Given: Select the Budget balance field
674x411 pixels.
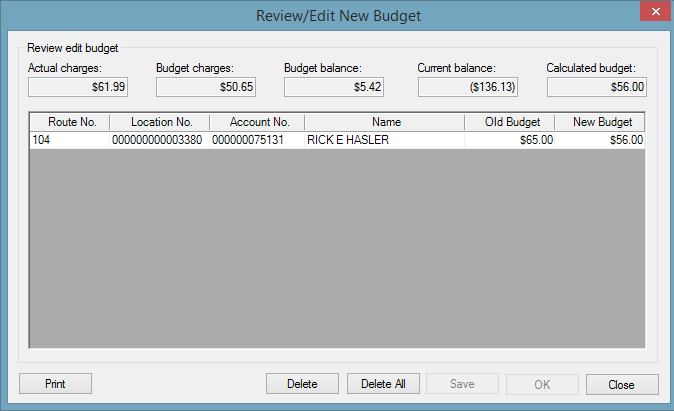Looking at the screenshot, I should (x=334, y=87).
